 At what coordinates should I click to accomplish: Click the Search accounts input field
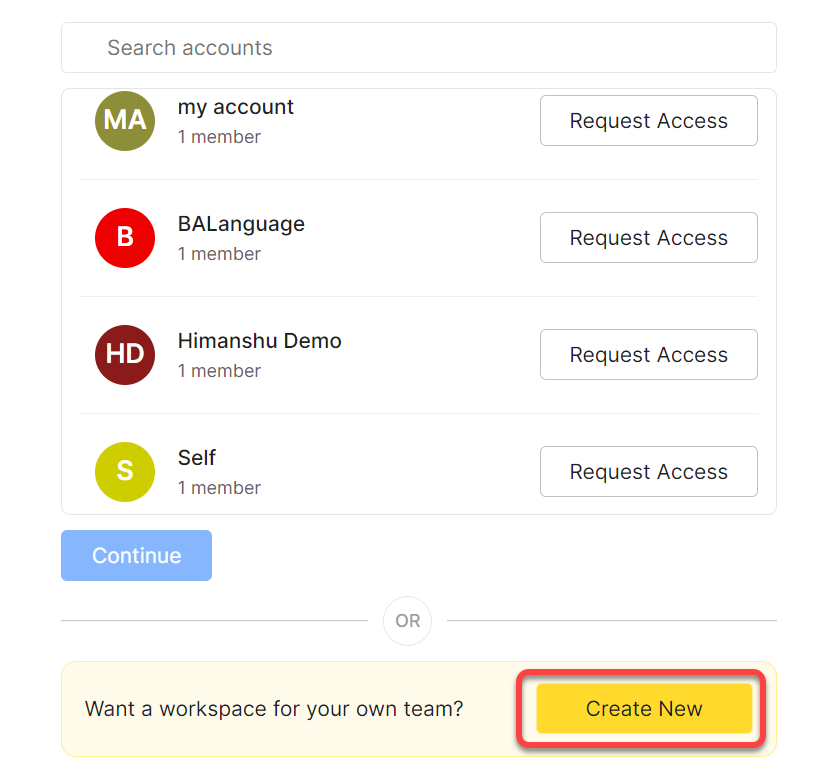418,48
